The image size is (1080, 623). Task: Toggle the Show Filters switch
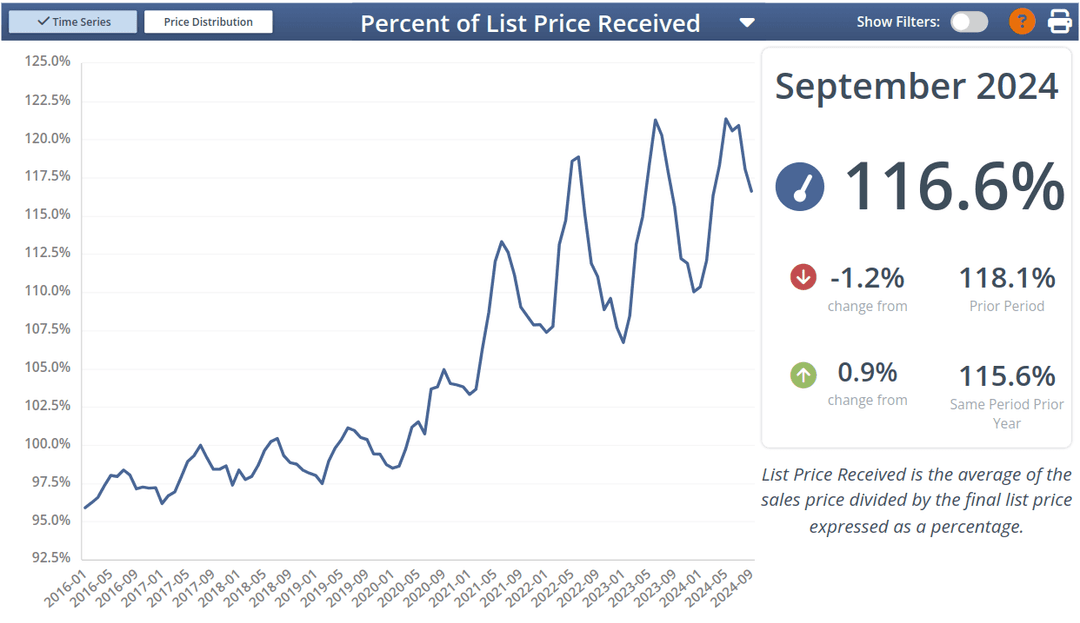pyautogui.click(x=969, y=22)
